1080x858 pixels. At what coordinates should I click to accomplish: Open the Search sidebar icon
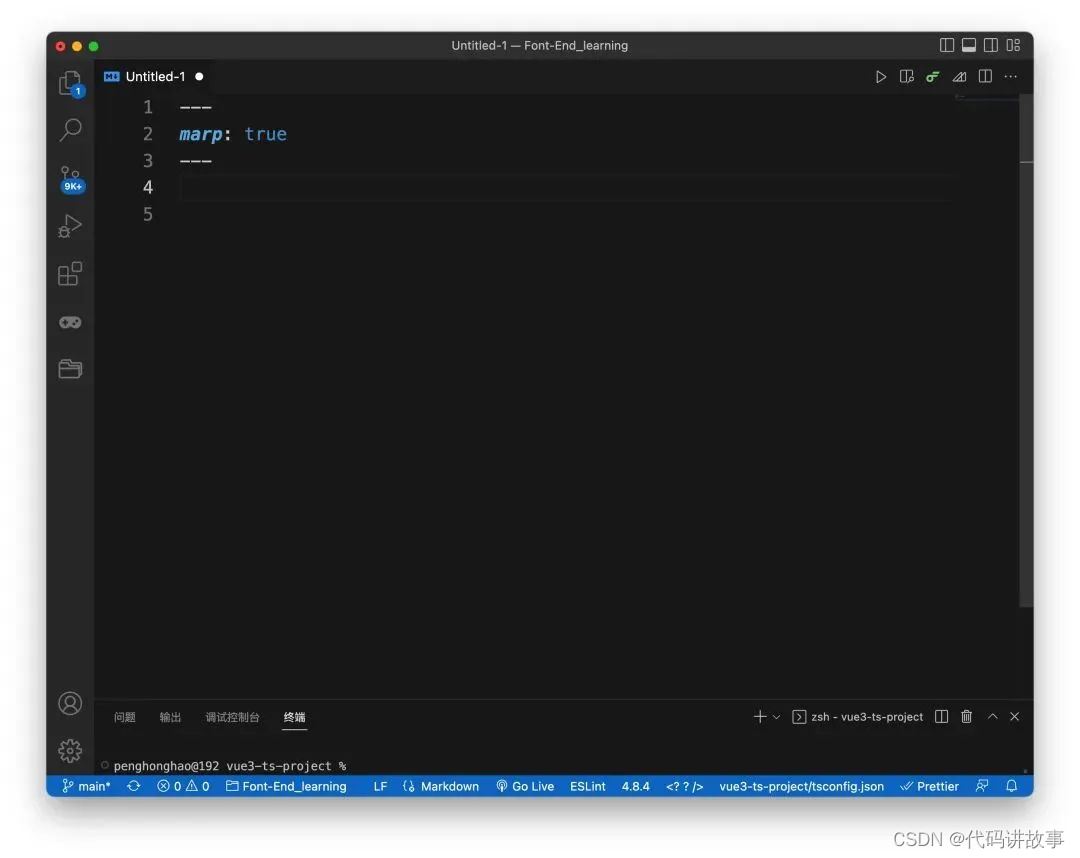70,130
